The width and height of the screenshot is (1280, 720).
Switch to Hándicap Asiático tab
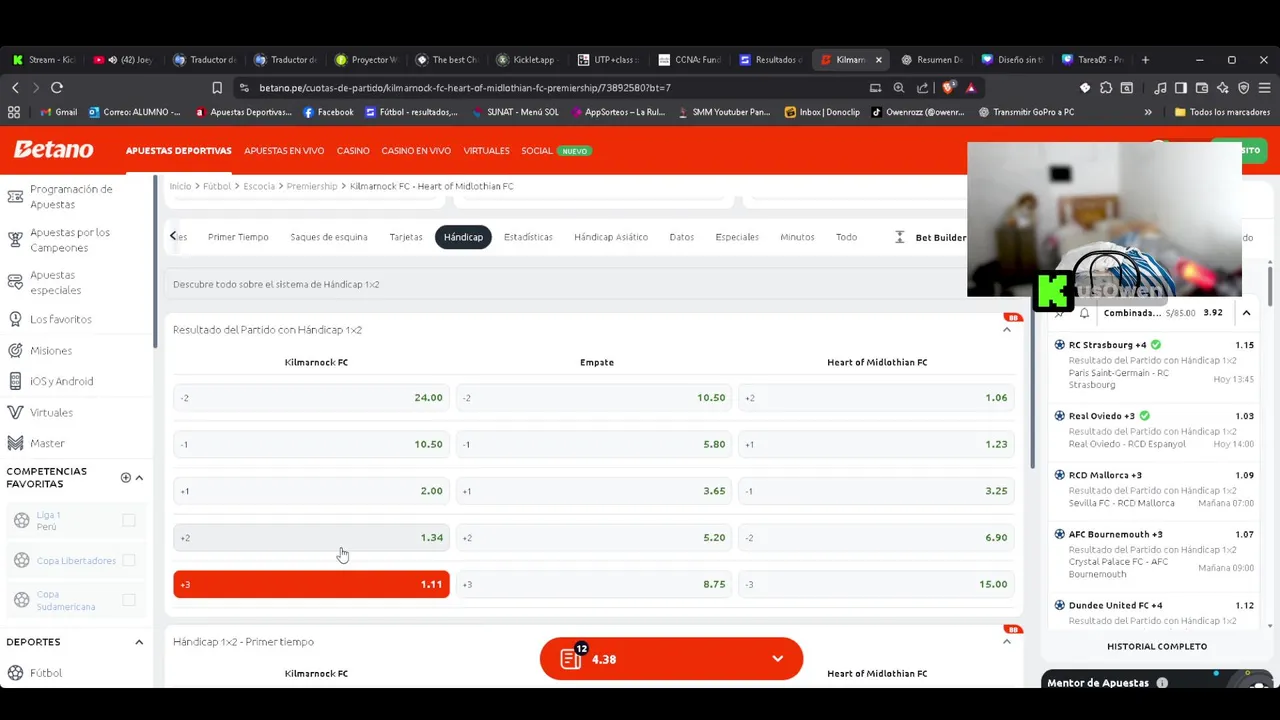click(x=611, y=237)
